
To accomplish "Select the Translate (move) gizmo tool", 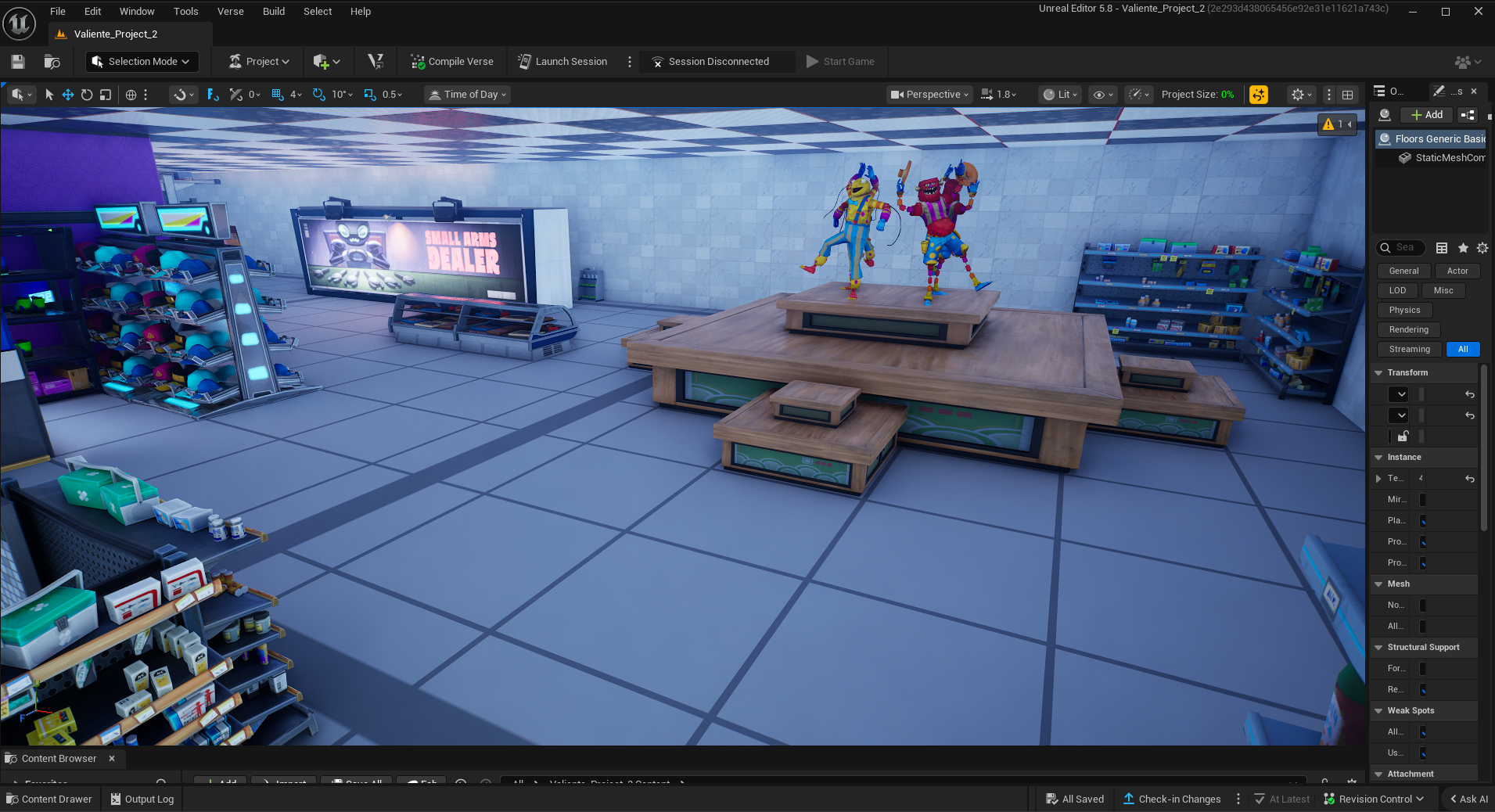I will click(68, 95).
